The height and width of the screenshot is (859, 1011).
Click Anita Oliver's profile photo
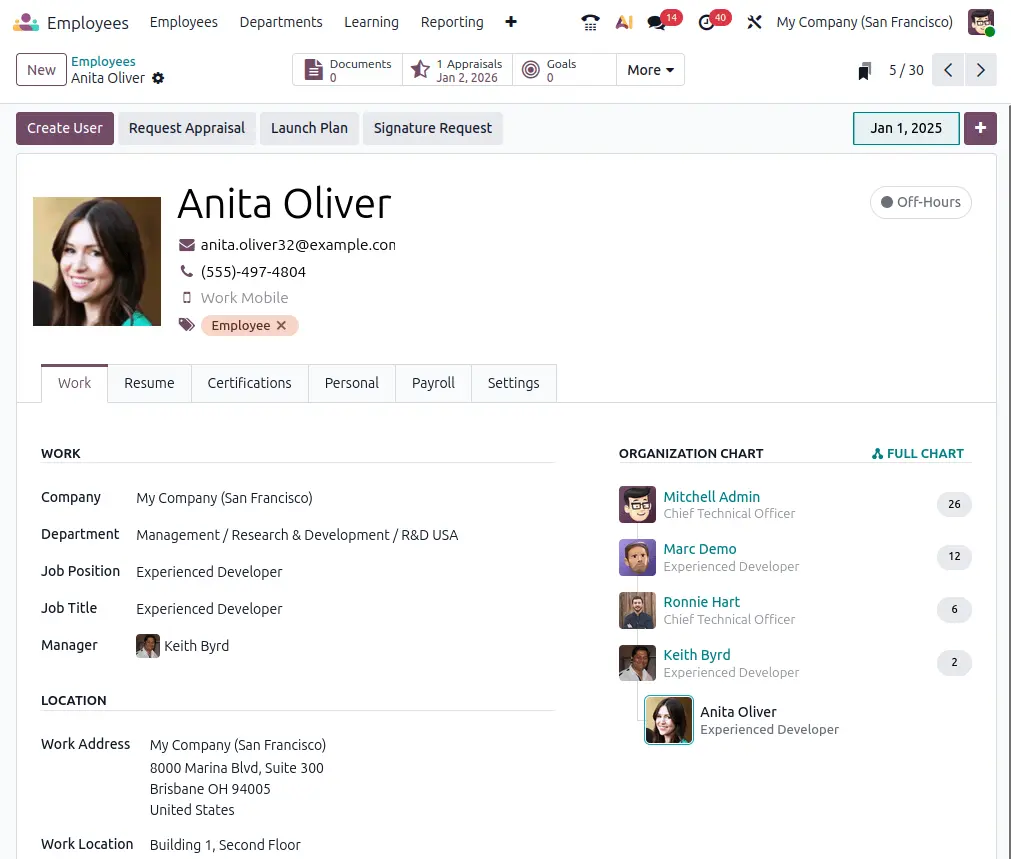click(x=97, y=262)
